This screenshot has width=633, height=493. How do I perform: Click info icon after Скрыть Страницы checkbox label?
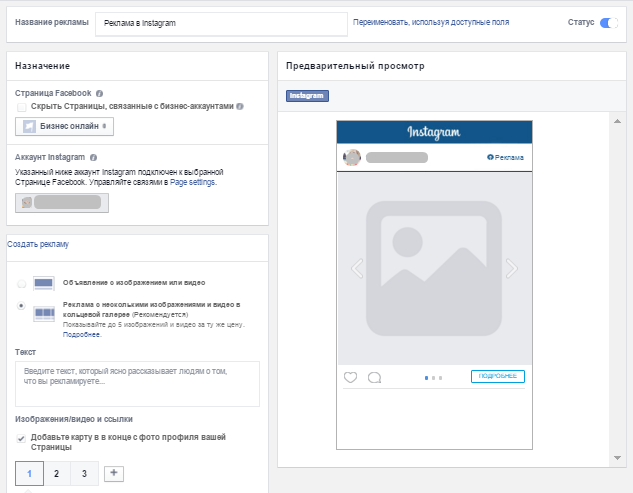[x=240, y=106]
